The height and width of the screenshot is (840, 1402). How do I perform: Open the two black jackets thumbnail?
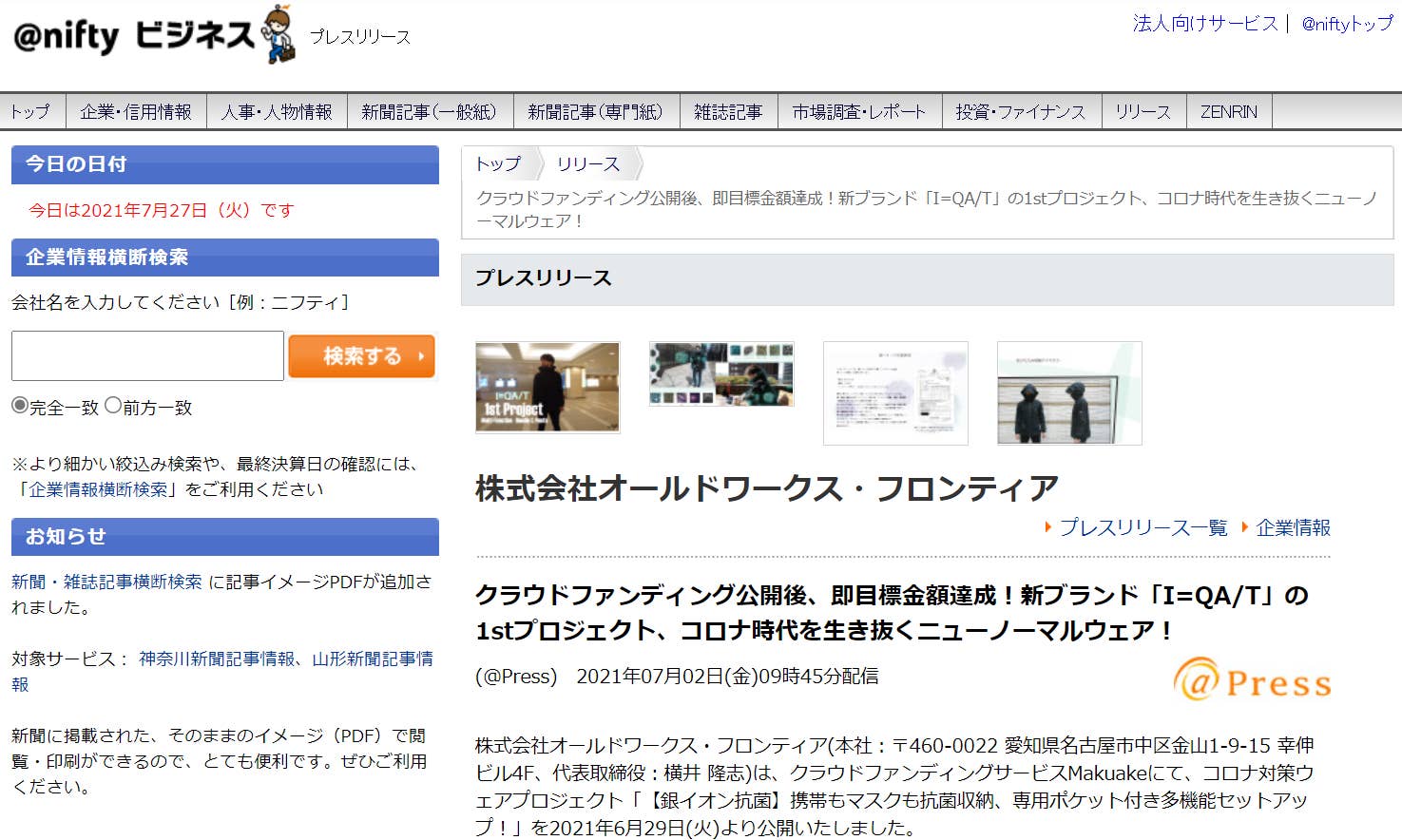pyautogui.click(x=1069, y=393)
